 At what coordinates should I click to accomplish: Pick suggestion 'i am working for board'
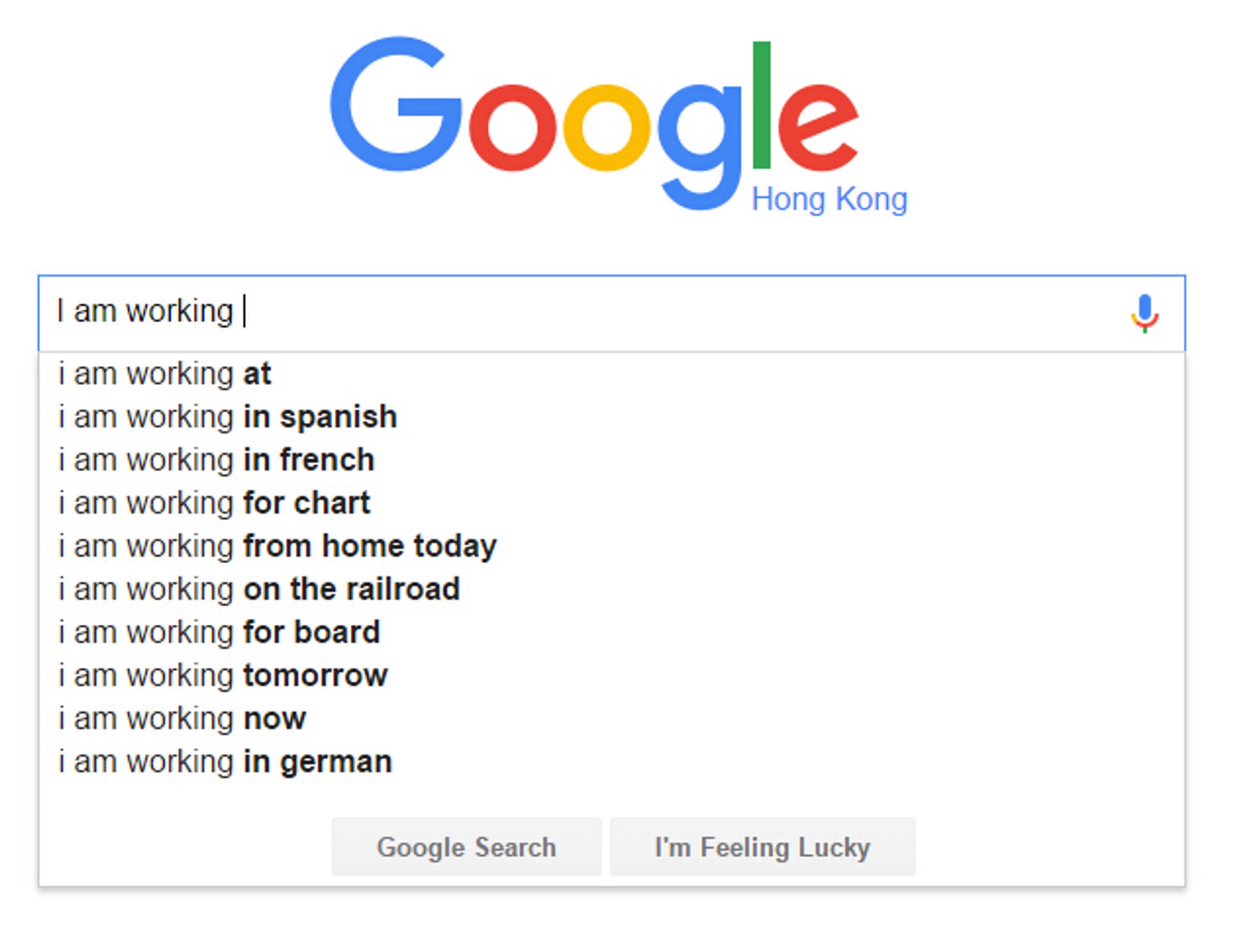tap(612, 633)
